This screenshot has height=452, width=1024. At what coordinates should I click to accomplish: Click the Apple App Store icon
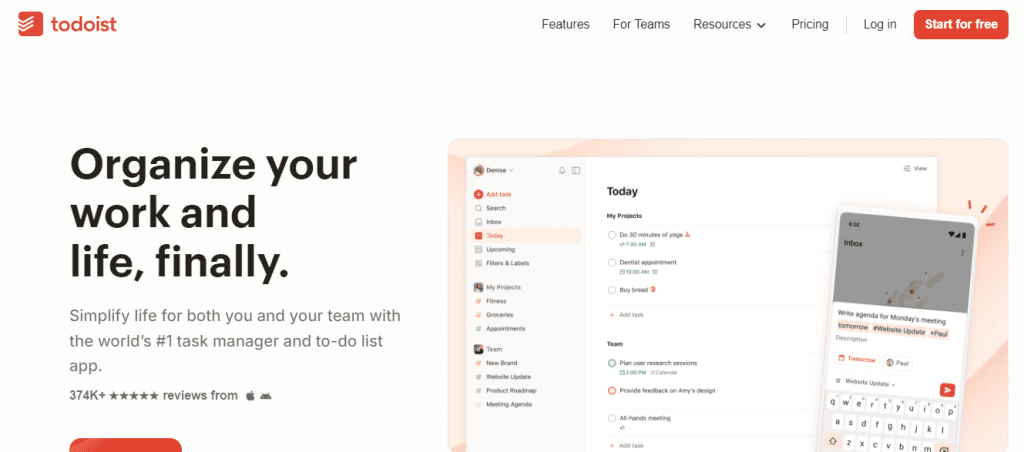pyautogui.click(x=250, y=395)
